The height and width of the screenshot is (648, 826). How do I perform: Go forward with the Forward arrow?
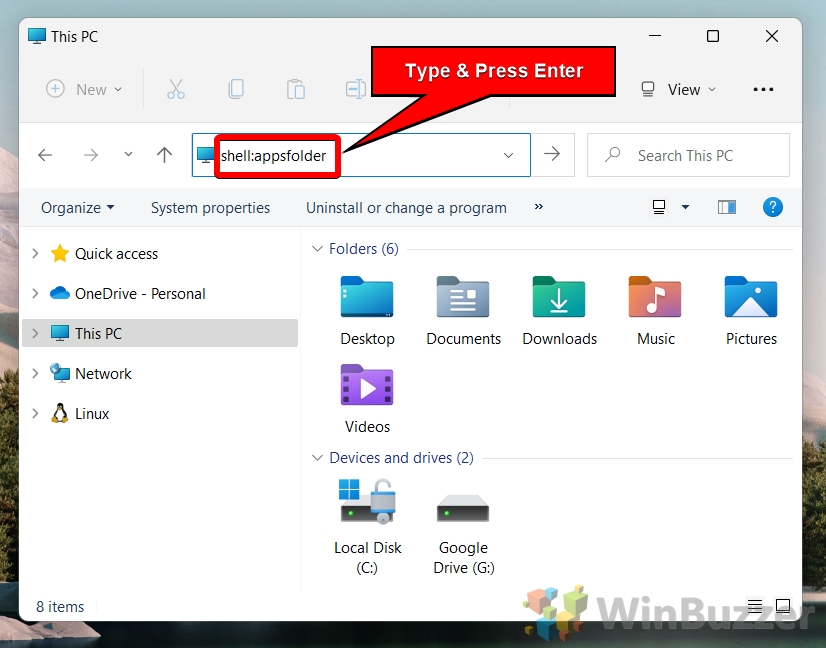(x=91, y=155)
